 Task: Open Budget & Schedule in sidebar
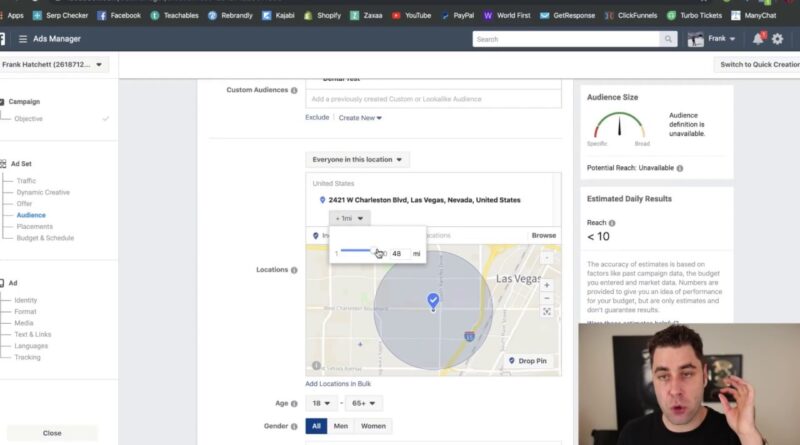tap(45, 238)
